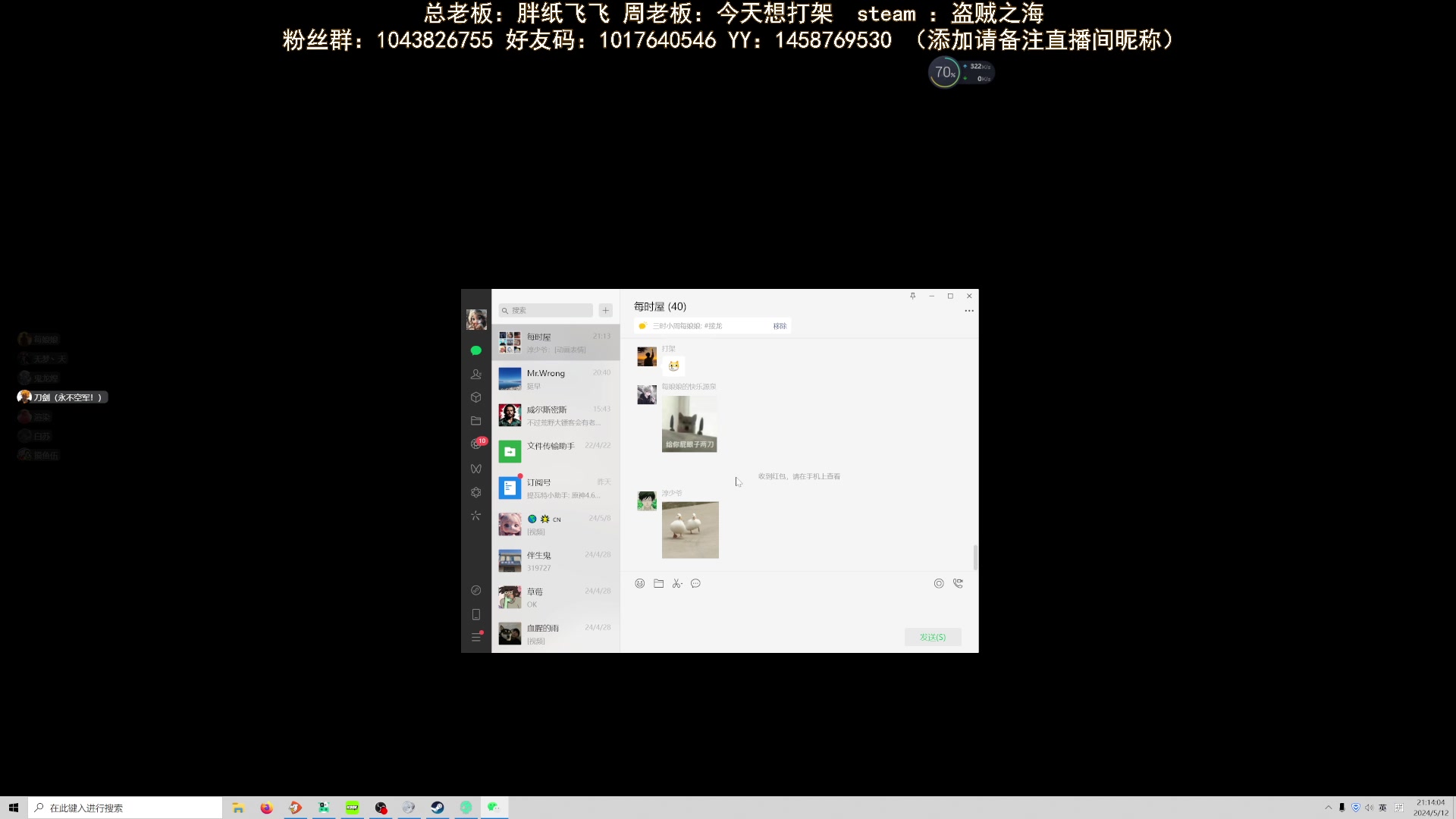This screenshot has height=819, width=1456.
Task: Open the Chat Files folder icon in sidebar
Action: coord(476,421)
